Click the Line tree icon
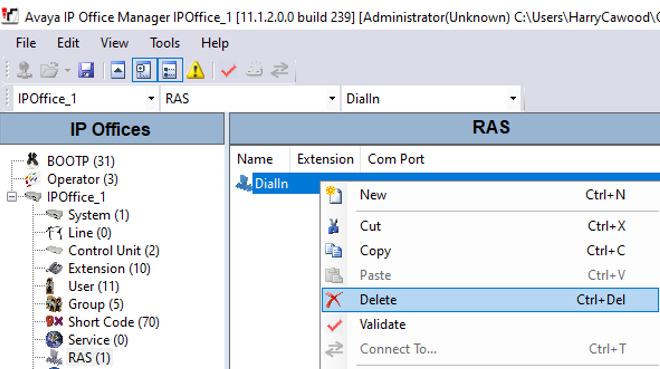660x369 pixels. 54,233
